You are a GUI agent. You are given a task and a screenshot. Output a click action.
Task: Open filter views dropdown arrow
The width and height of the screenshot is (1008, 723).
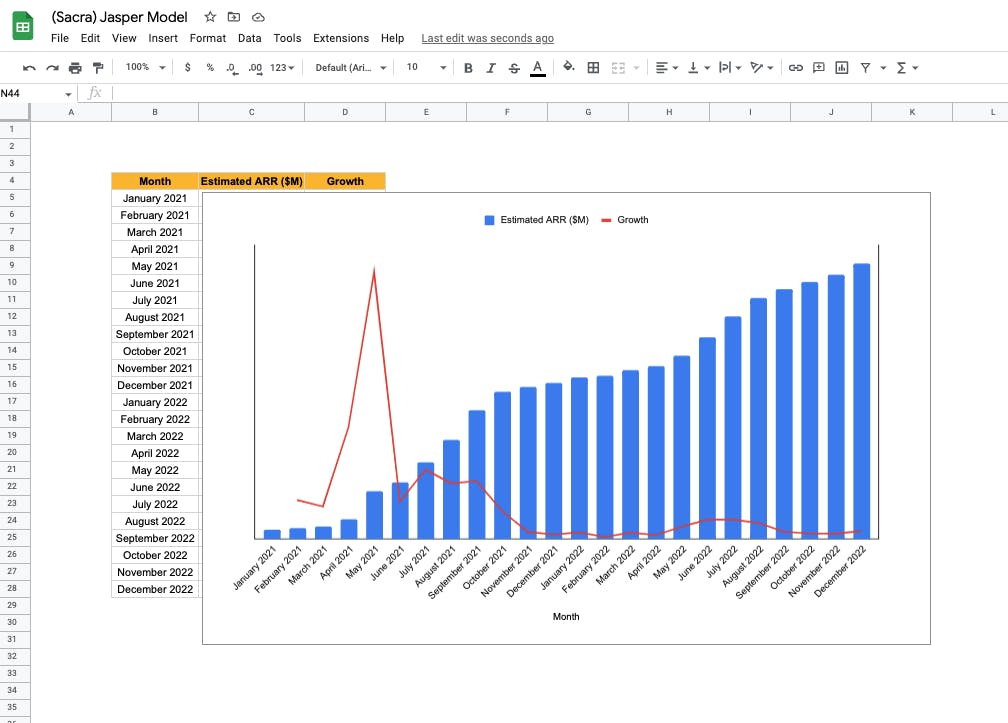pyautogui.click(x=883, y=67)
